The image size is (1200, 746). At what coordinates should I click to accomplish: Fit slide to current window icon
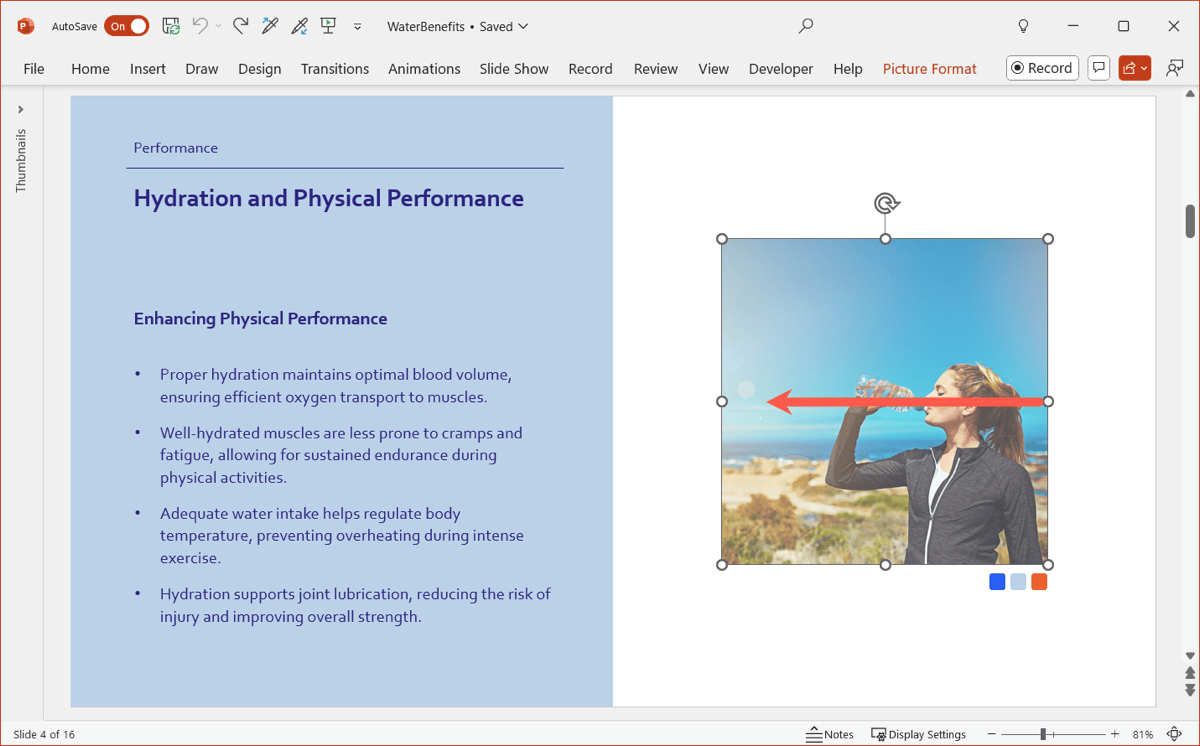click(1176, 734)
